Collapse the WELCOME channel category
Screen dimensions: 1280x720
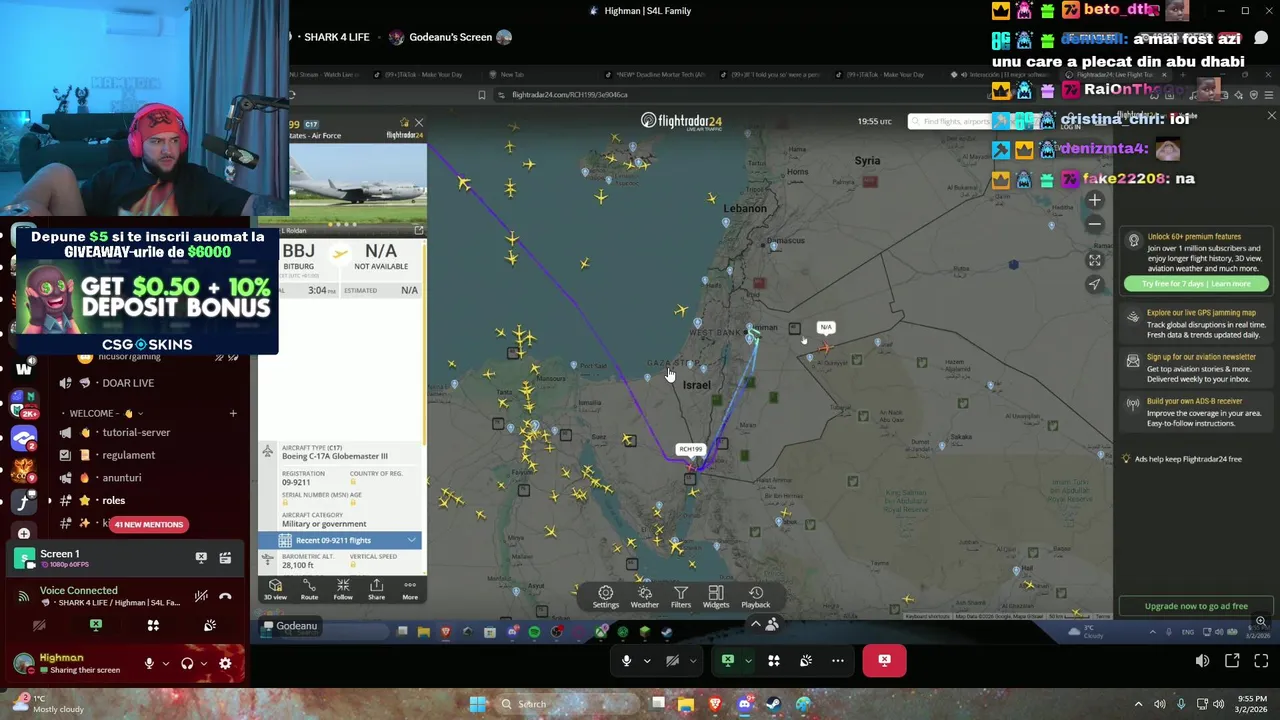click(x=102, y=413)
